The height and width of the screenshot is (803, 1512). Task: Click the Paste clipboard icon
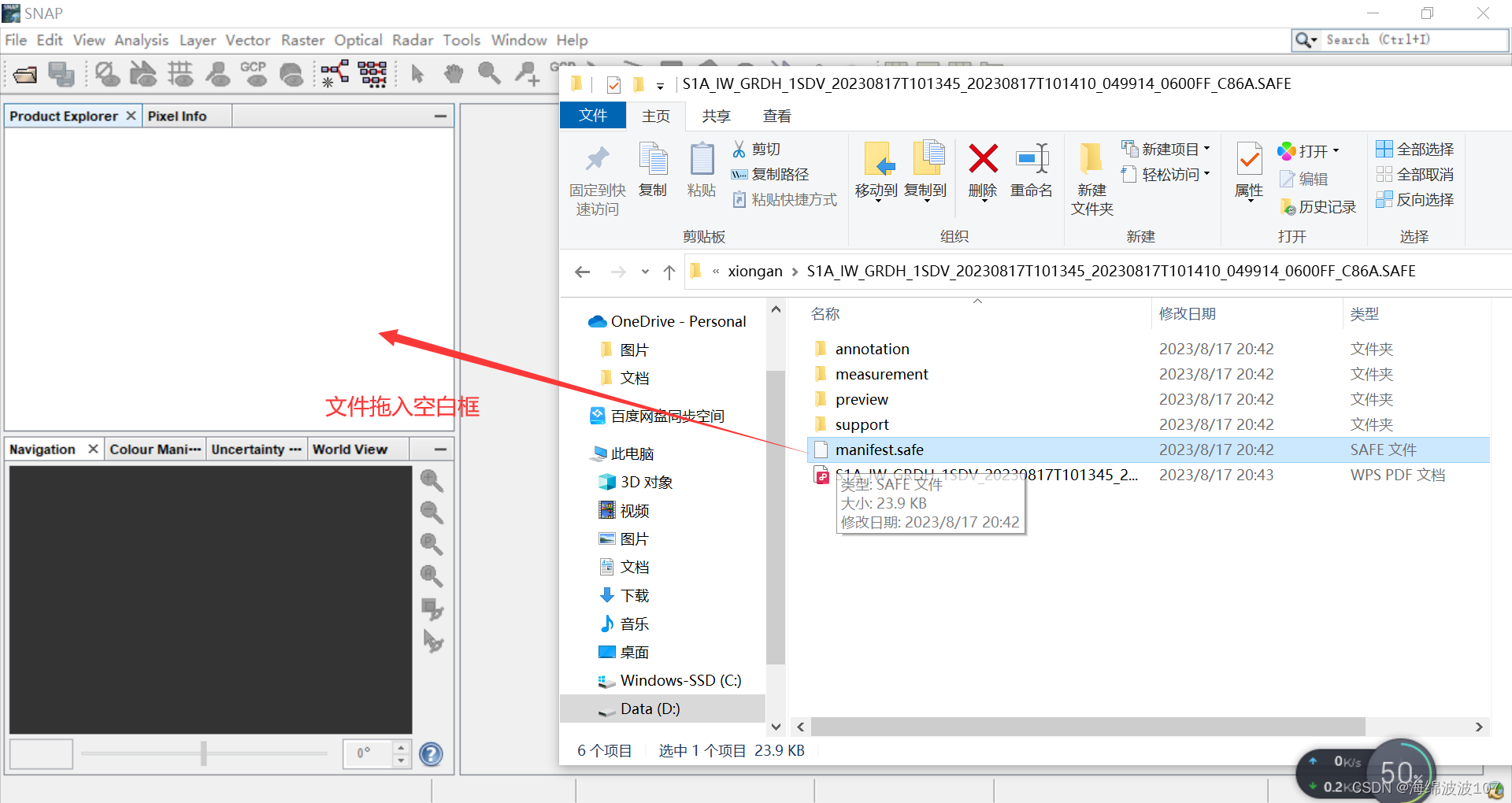[x=702, y=158]
